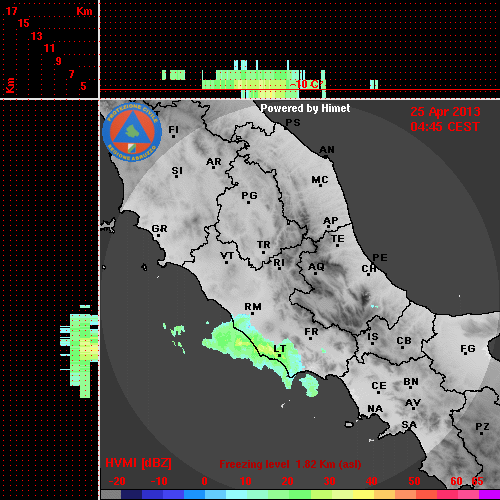Viewport: 500px width, 500px height.
Task: Click the VT city label on map
Action: [x=227, y=256]
